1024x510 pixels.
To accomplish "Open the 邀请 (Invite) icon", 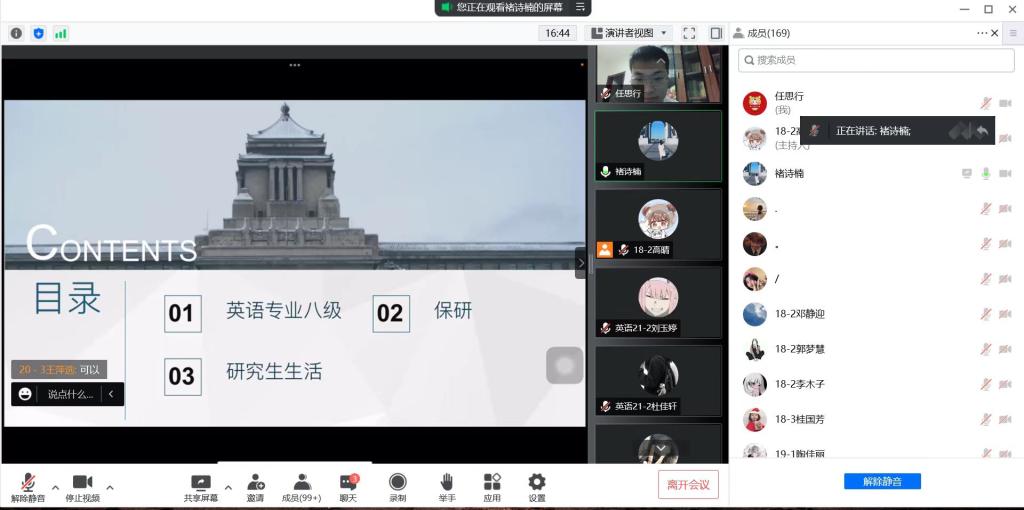I will (x=255, y=483).
